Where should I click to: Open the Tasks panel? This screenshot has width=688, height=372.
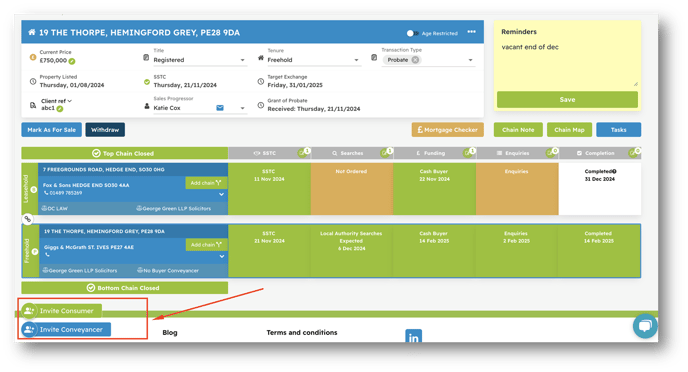click(618, 130)
